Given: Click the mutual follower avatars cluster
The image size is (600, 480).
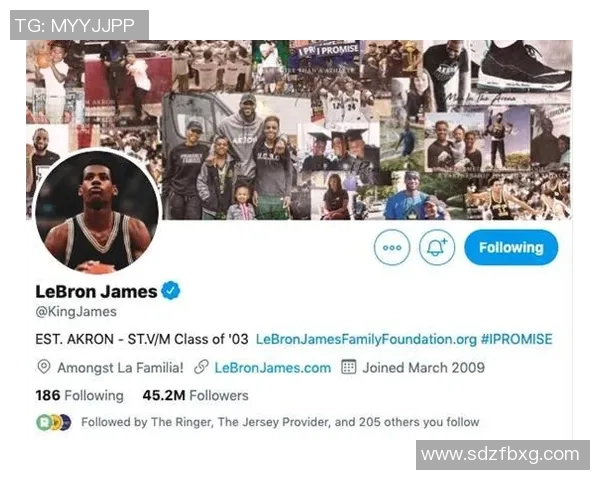Looking at the screenshot, I should pyautogui.click(x=54, y=422).
